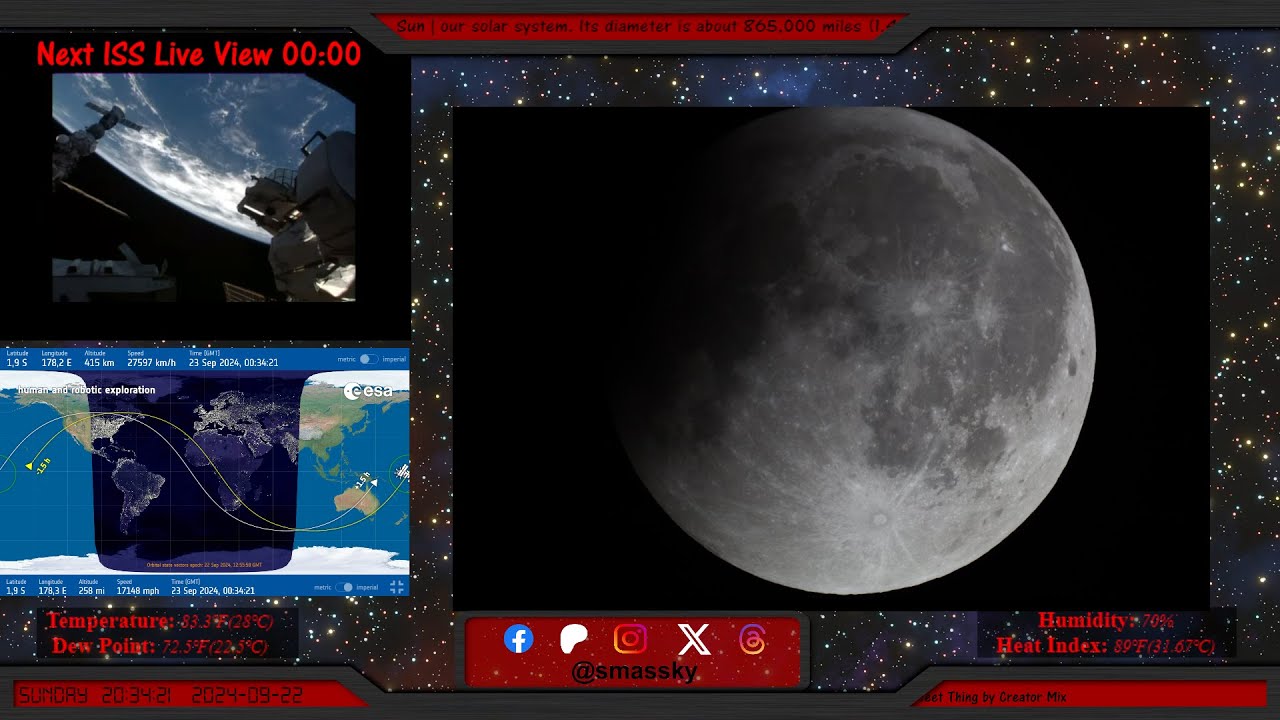This screenshot has width=1280, height=720.
Task: Click the Humidity reading text
Action: (1106, 621)
